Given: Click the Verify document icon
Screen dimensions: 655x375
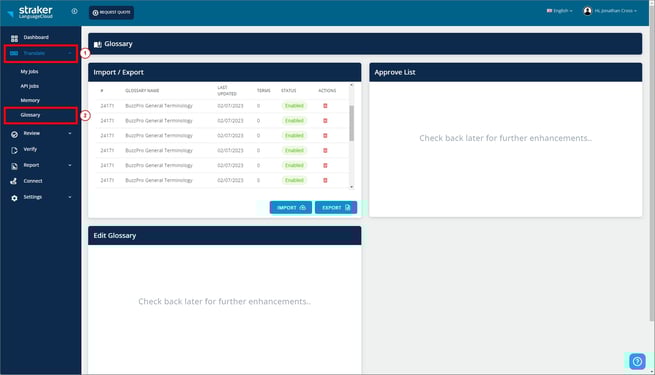Looking at the screenshot, I should (x=15, y=150).
